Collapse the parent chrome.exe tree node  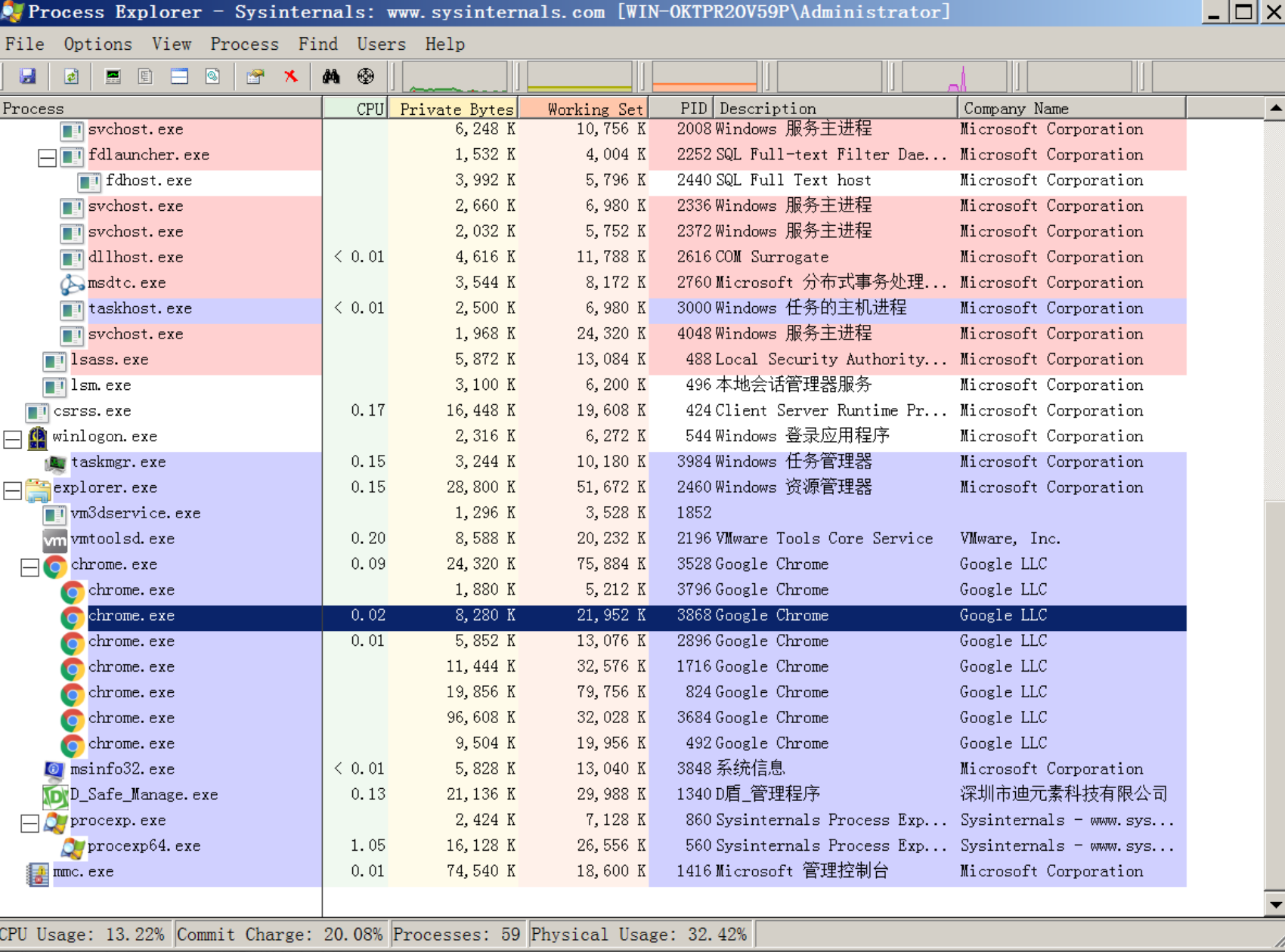point(29,567)
